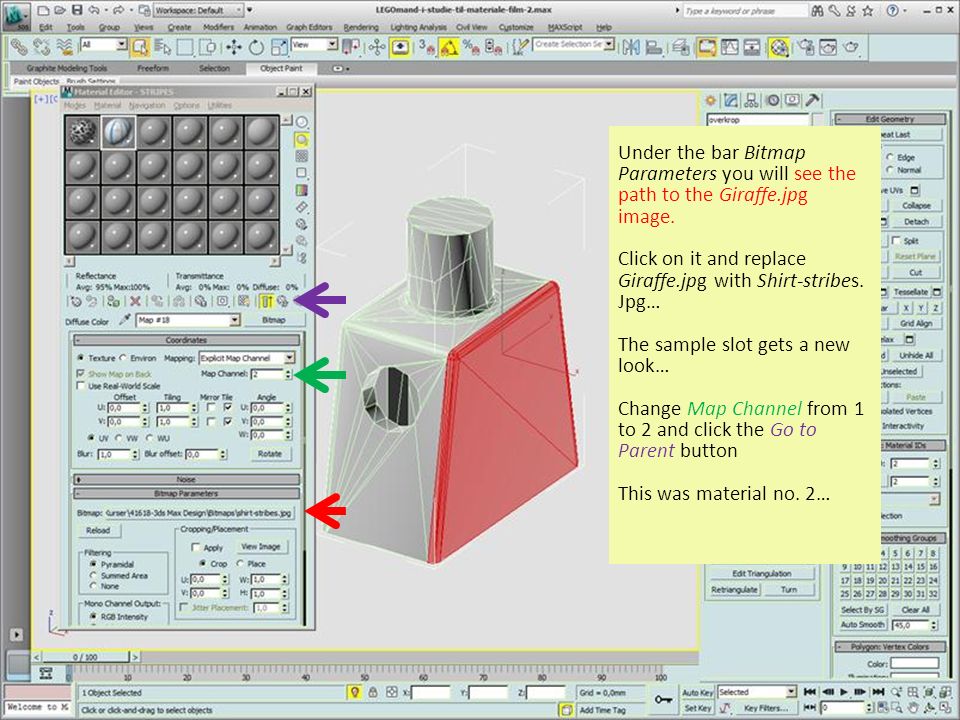Click the binoculars search icon in the title bar
This screenshot has width=960, height=720.
817,10
